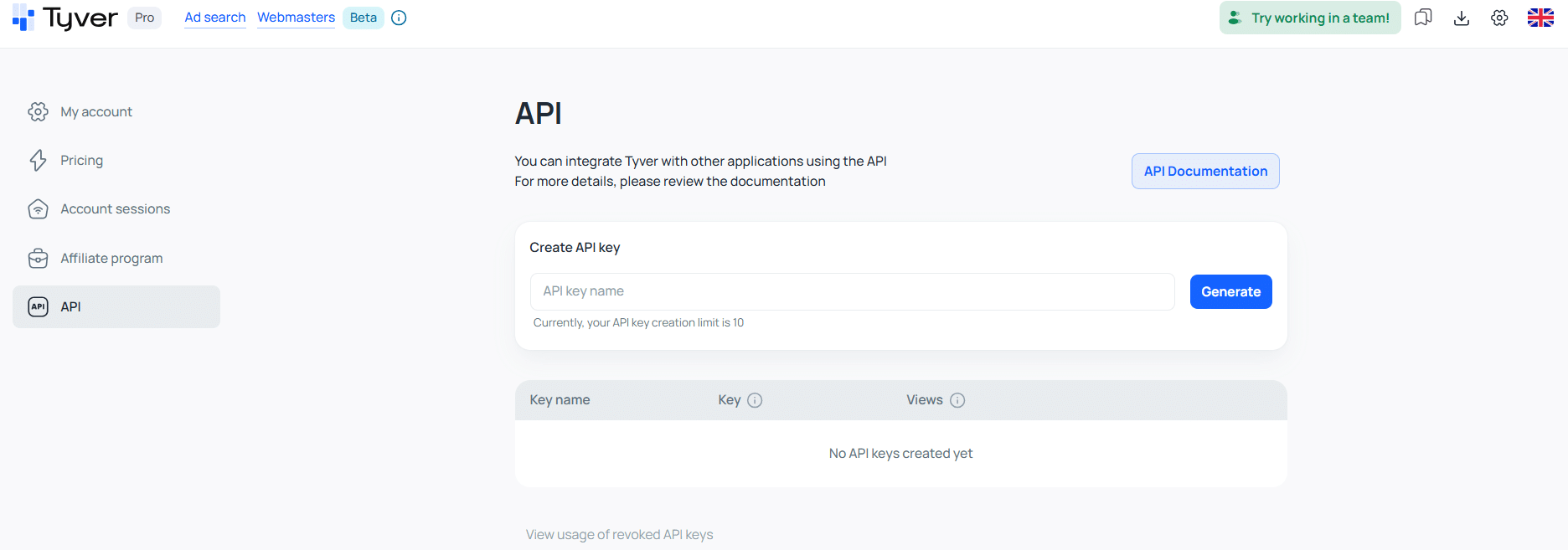Screen dimensions: 1568x550
Task: Click the API sidebar icon
Action: tap(38, 306)
